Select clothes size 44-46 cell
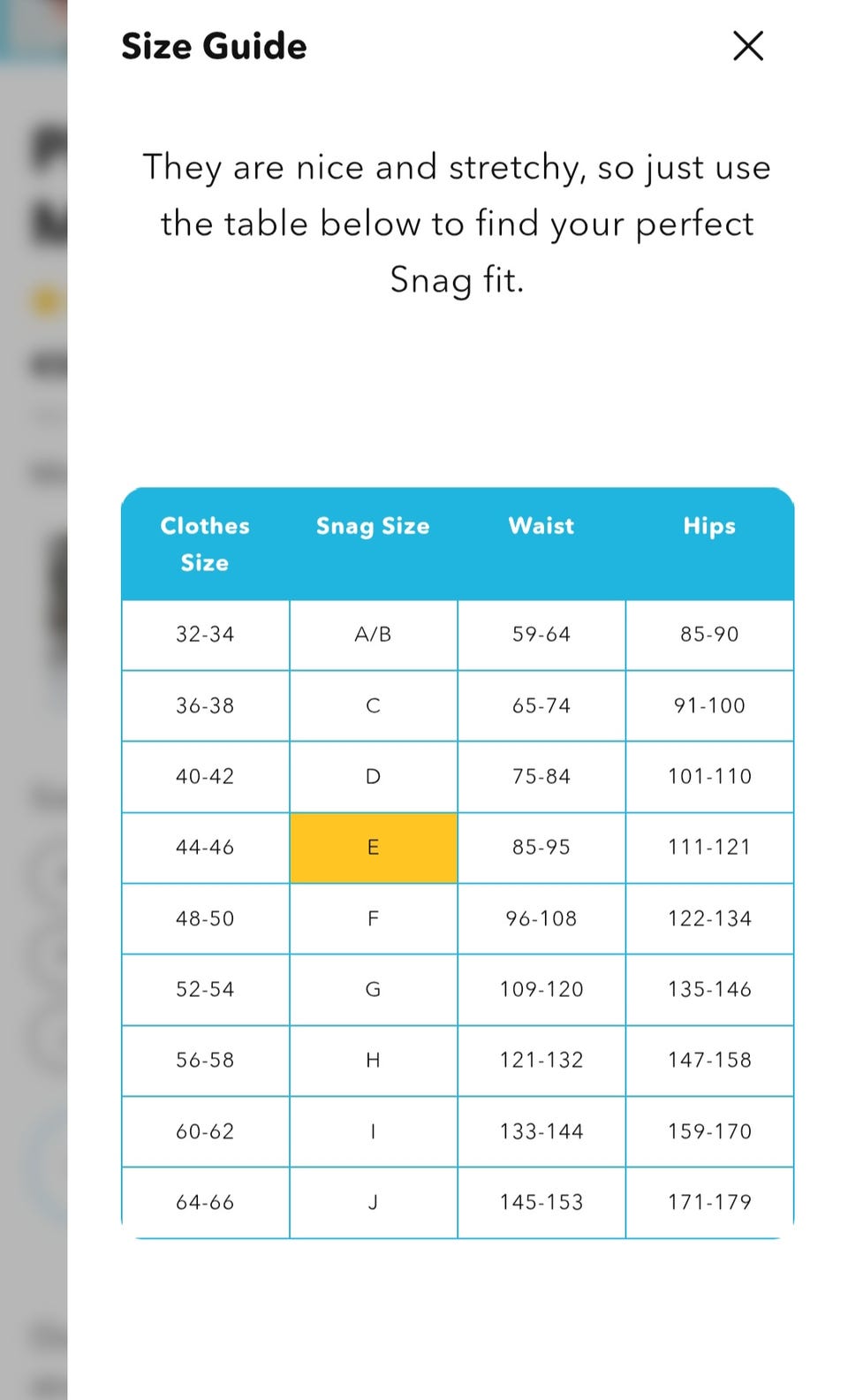 coord(205,848)
